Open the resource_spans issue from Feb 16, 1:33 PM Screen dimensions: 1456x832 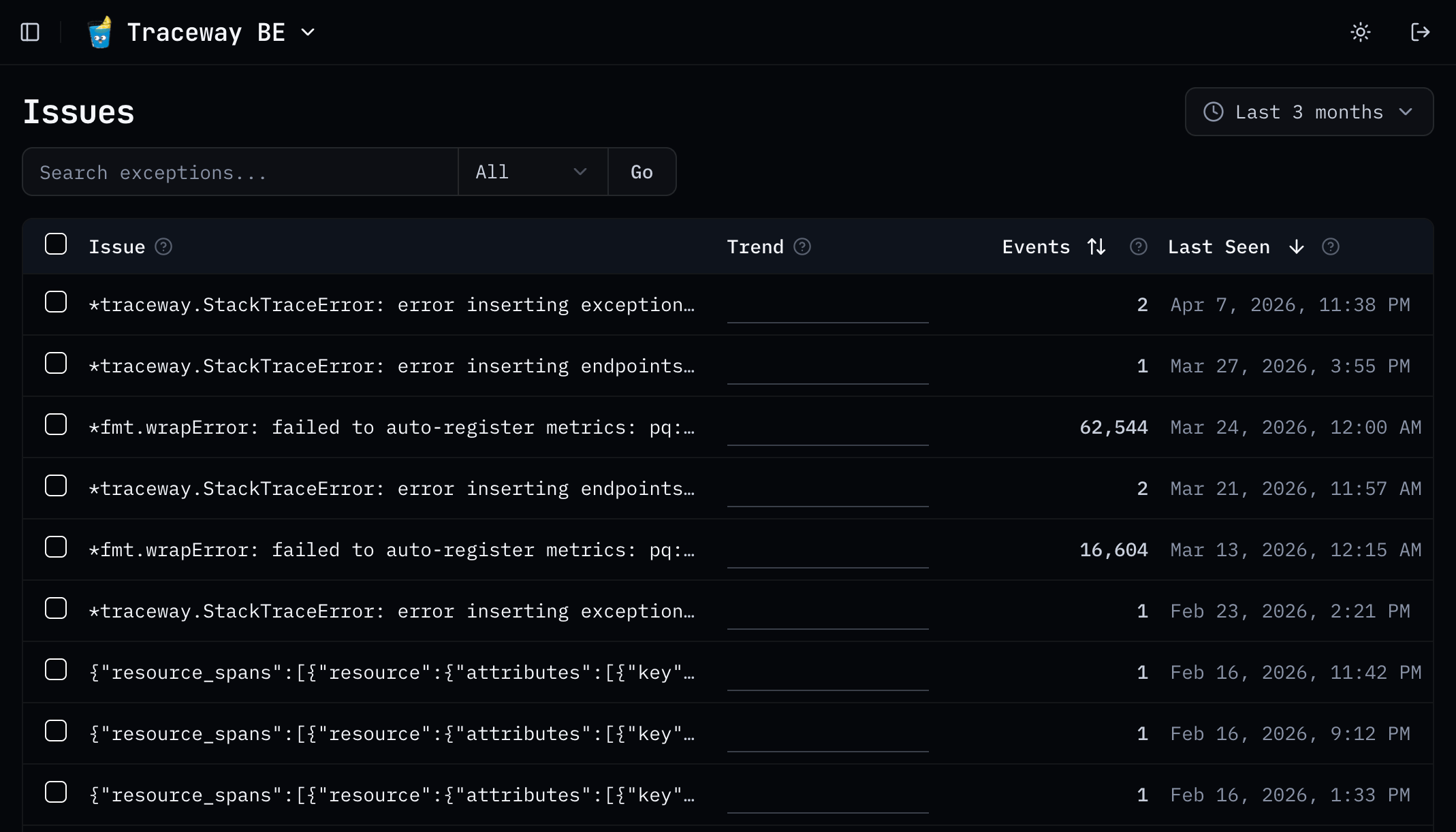pos(392,795)
